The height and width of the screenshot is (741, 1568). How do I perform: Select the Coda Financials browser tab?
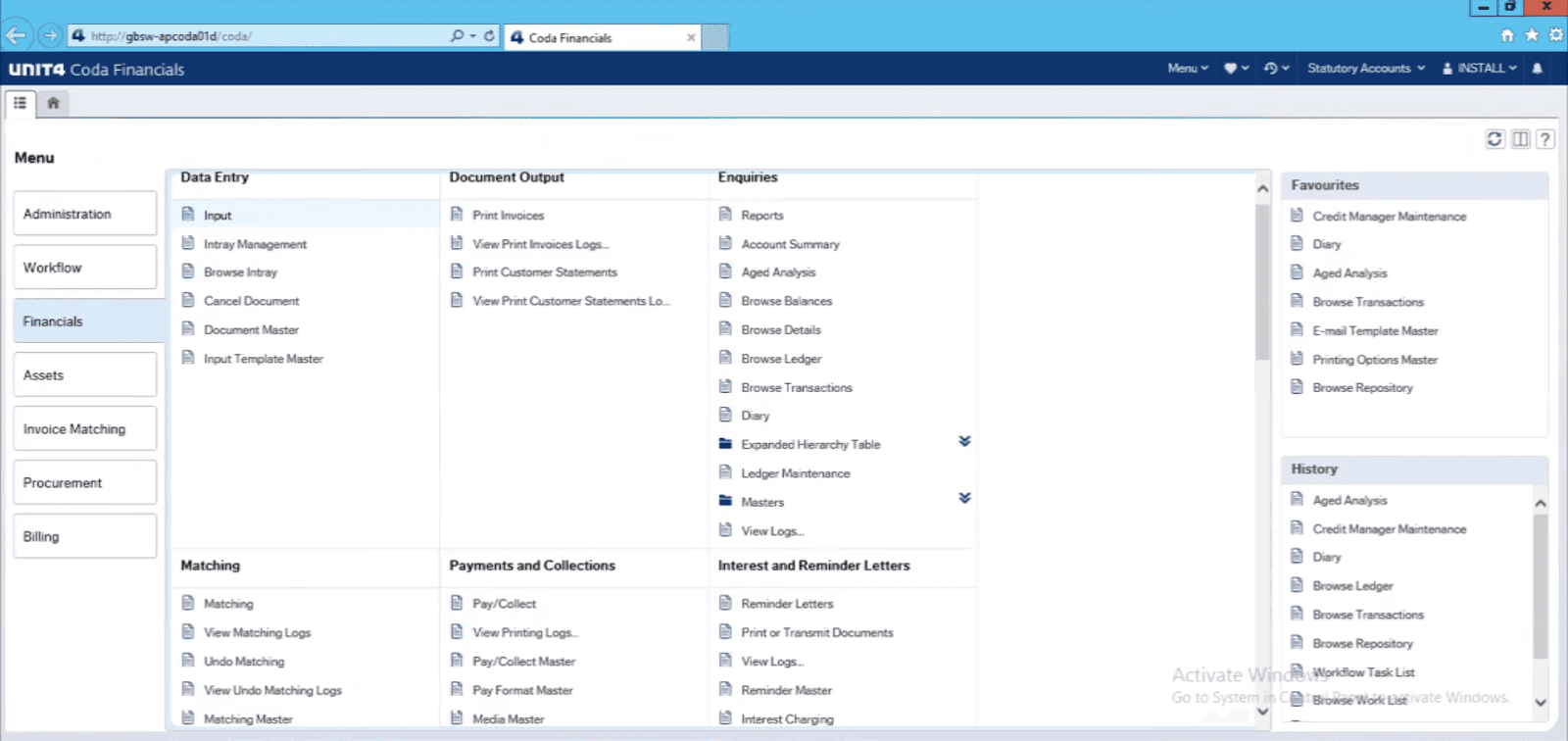pos(603,37)
